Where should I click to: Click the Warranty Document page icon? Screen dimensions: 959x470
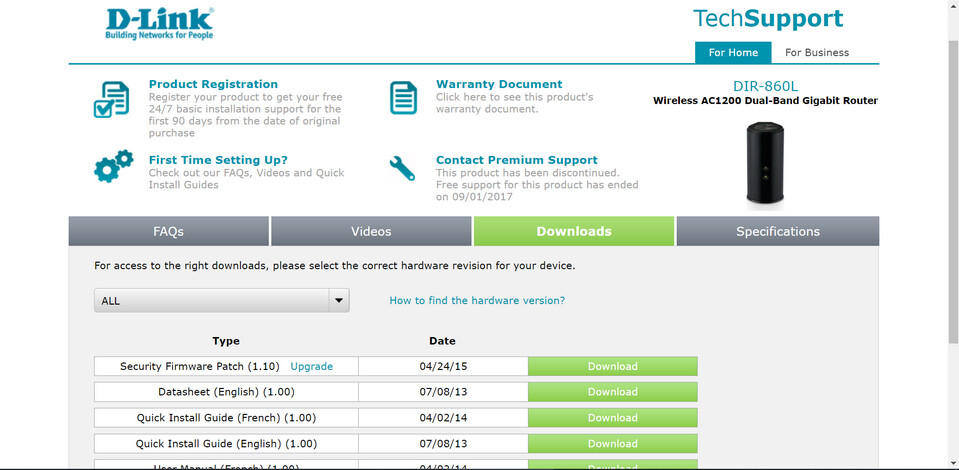[x=403, y=98]
